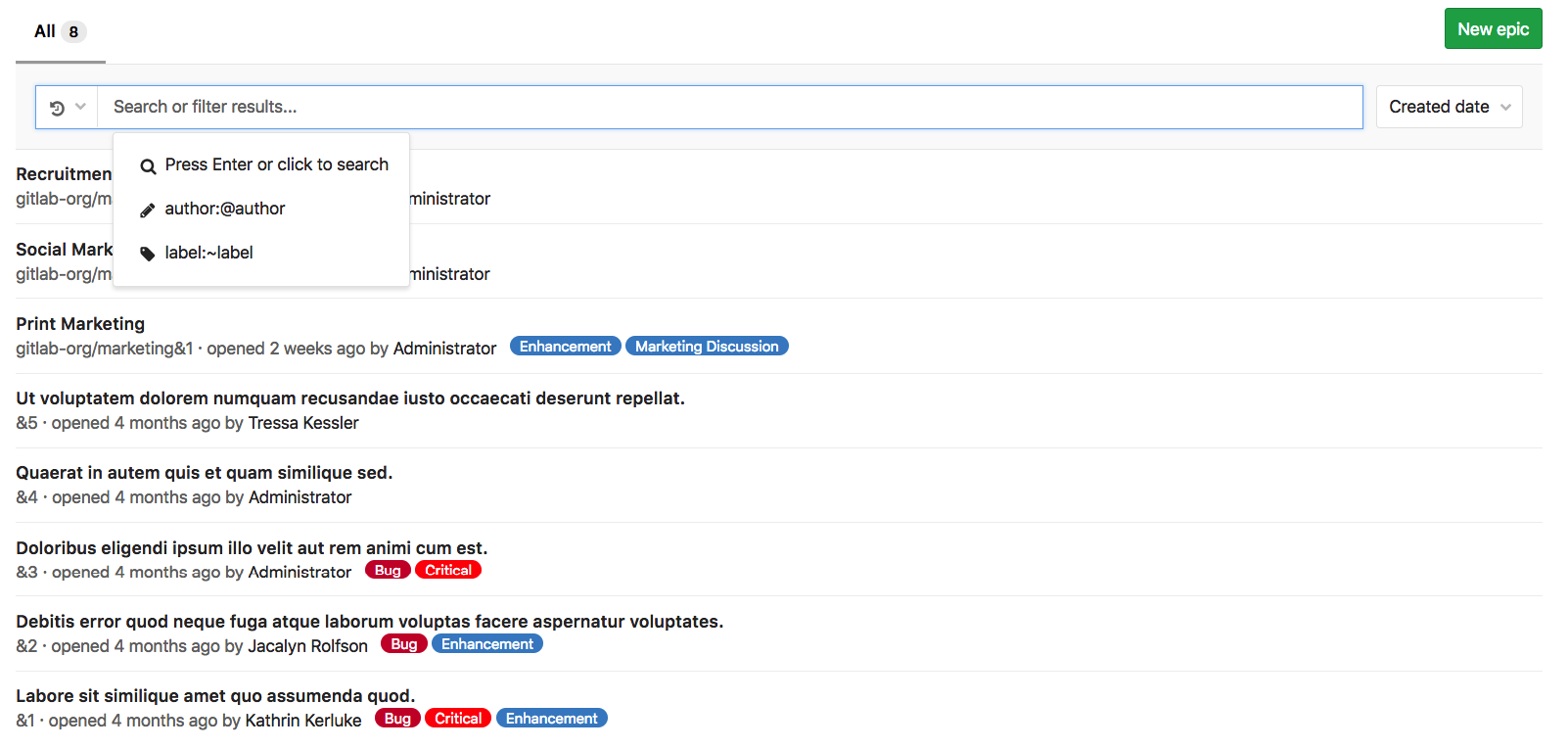Click the Marketing Discussion label badge

[x=707, y=347]
